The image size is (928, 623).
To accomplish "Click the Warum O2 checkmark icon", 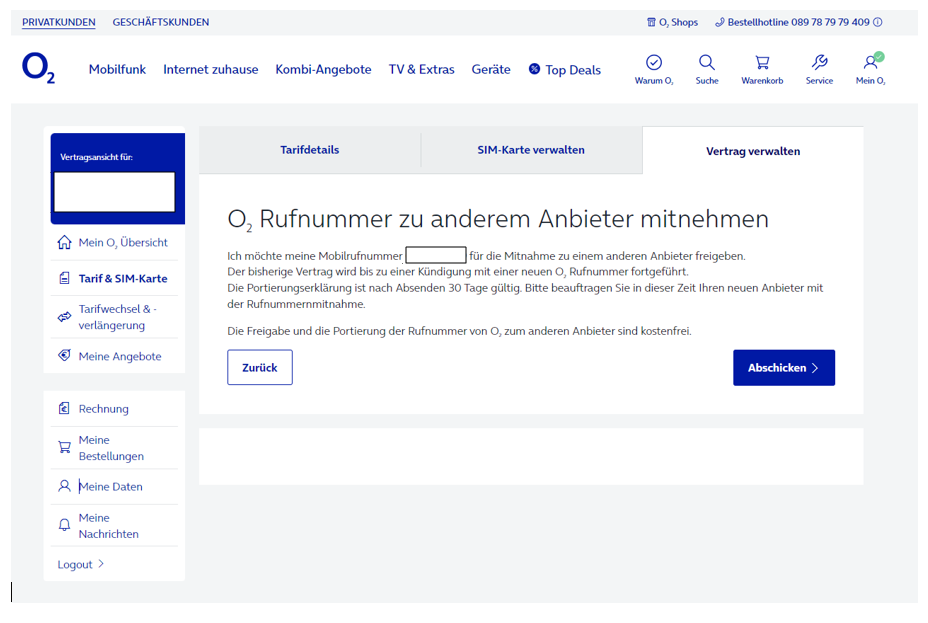I will coord(654,63).
